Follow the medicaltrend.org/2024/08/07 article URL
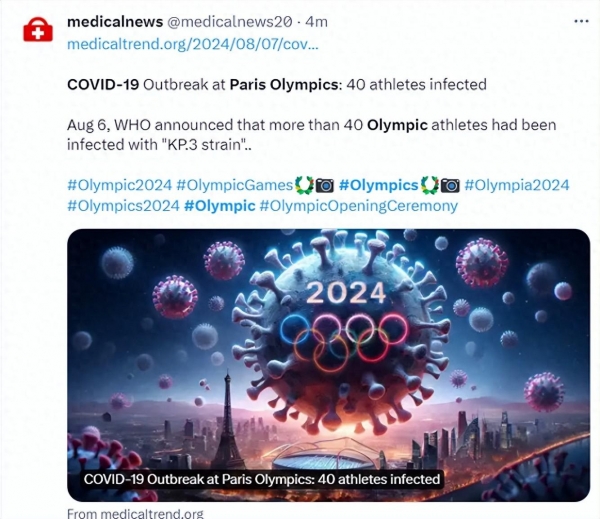 click(x=193, y=44)
